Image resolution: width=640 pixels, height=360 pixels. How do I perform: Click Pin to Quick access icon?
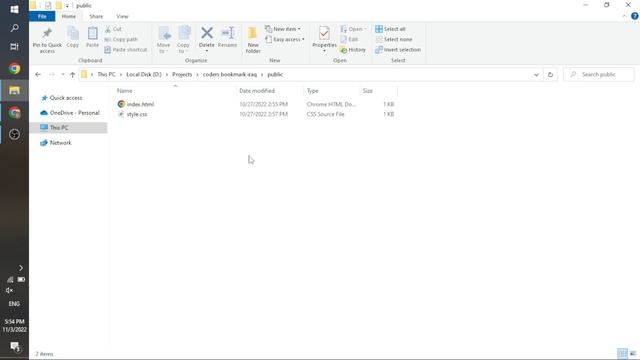pos(47,33)
